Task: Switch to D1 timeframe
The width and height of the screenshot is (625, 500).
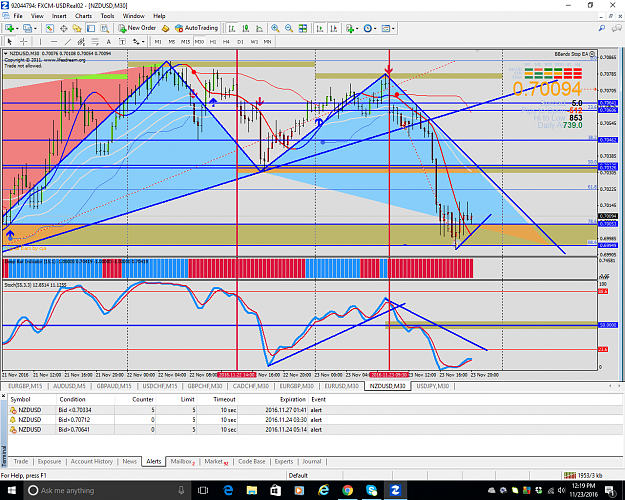Action: [x=240, y=41]
